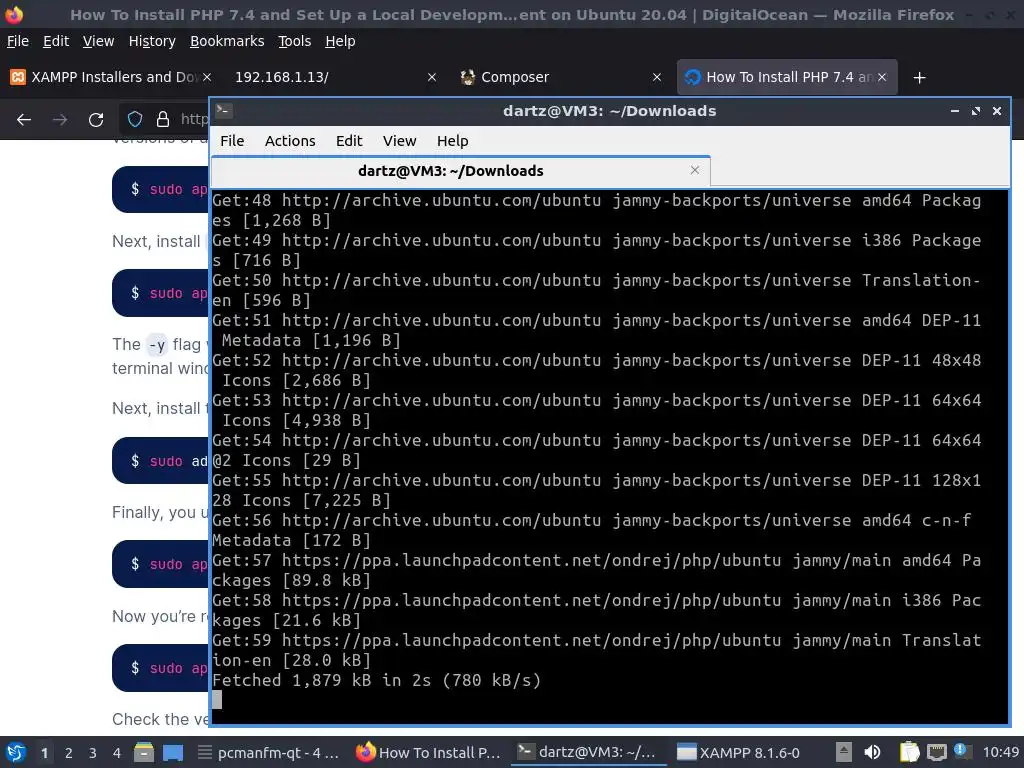The height and width of the screenshot is (768, 1024).
Task: Click the 10:49 clock in the panel
Action: (1000, 753)
